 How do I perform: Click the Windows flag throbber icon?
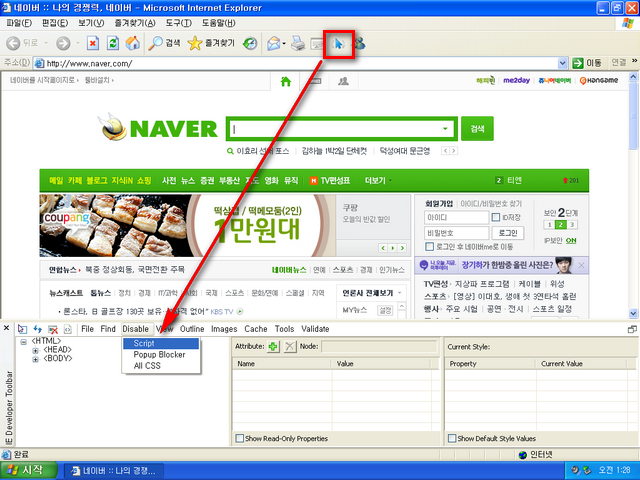click(x=628, y=23)
